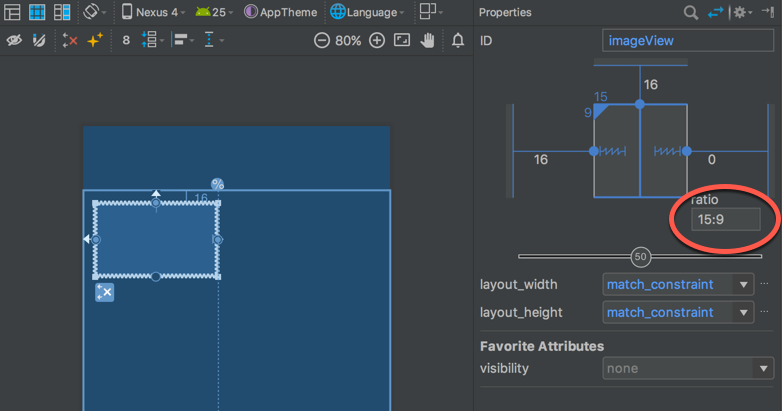The image size is (782, 411).
Task: Open the warnings bell icon
Action: (458, 40)
